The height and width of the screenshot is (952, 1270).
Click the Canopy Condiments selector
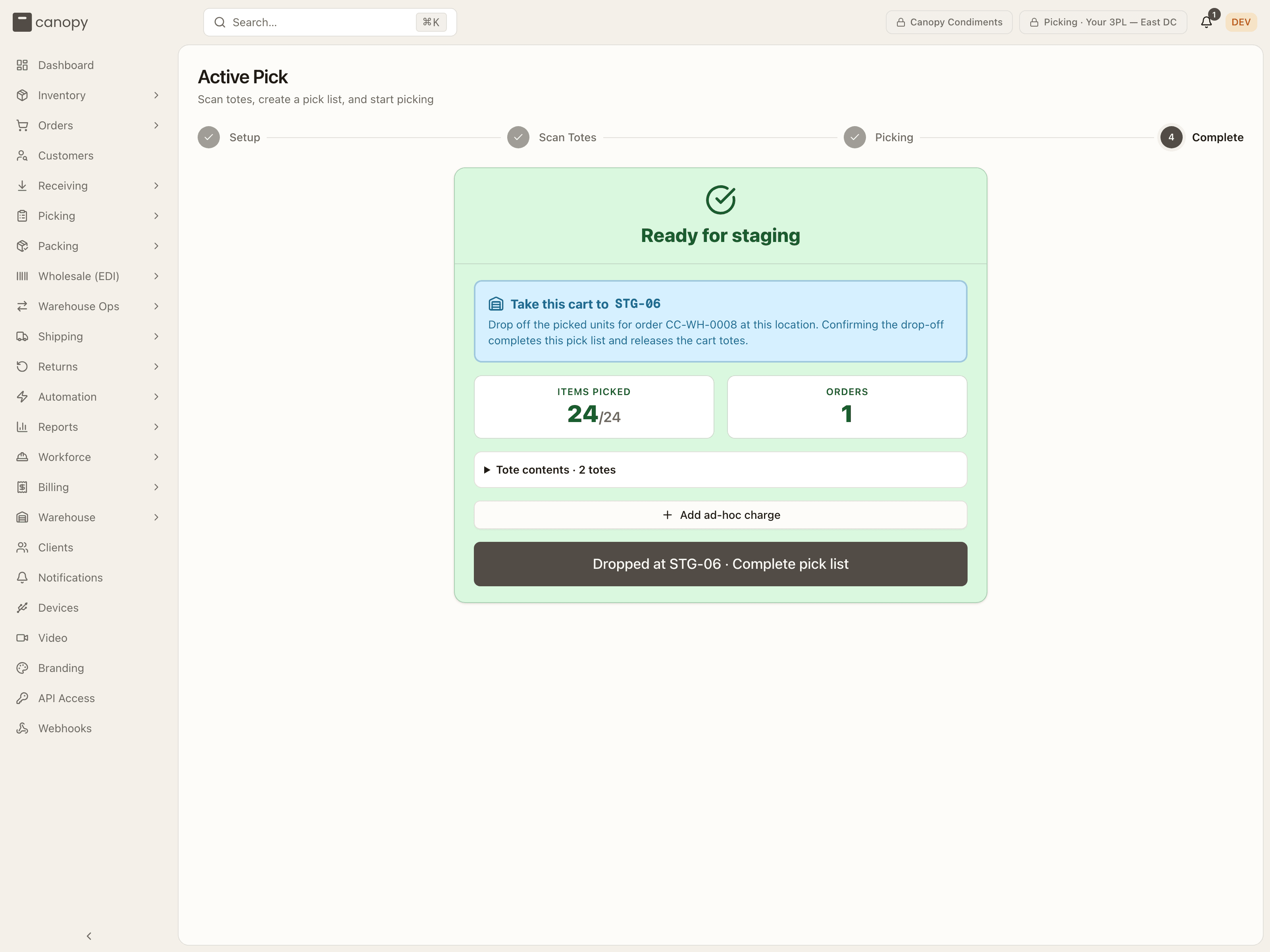pos(949,22)
